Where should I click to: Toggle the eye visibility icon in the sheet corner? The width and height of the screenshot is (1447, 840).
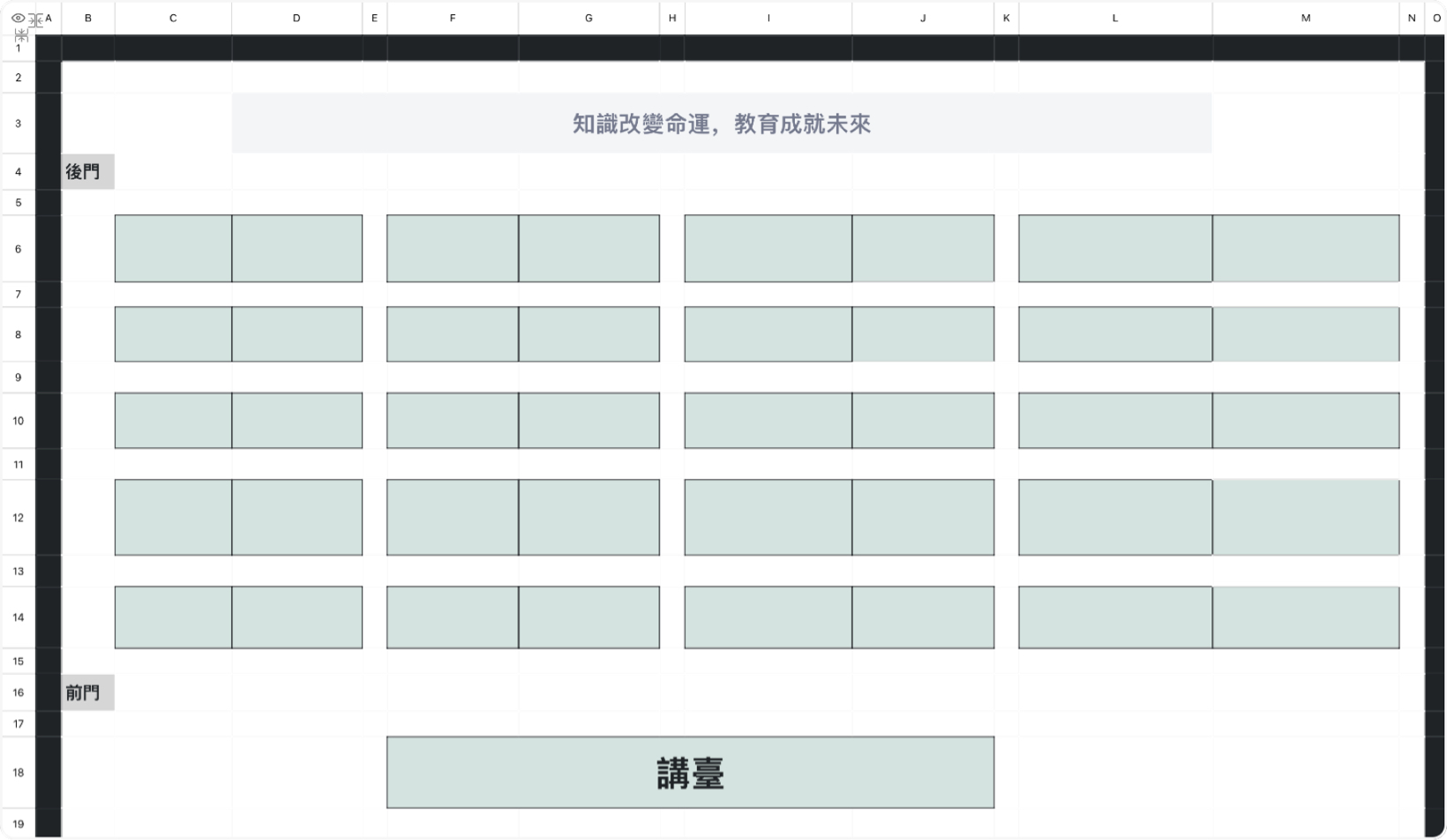pyautogui.click(x=18, y=18)
